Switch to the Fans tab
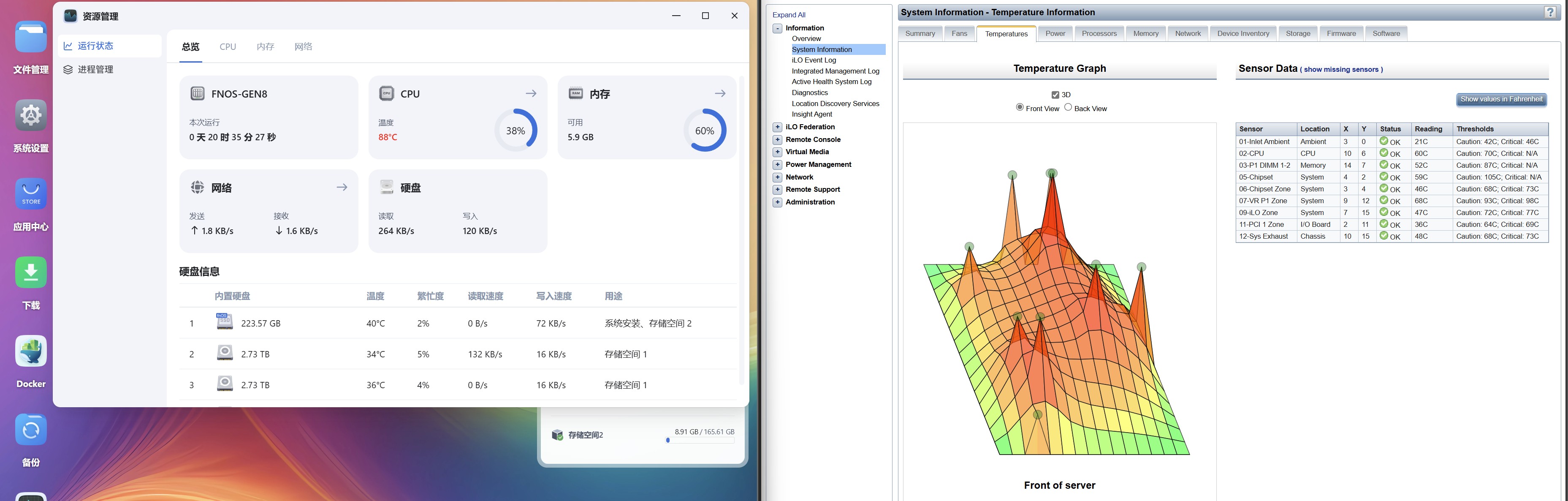 point(959,33)
